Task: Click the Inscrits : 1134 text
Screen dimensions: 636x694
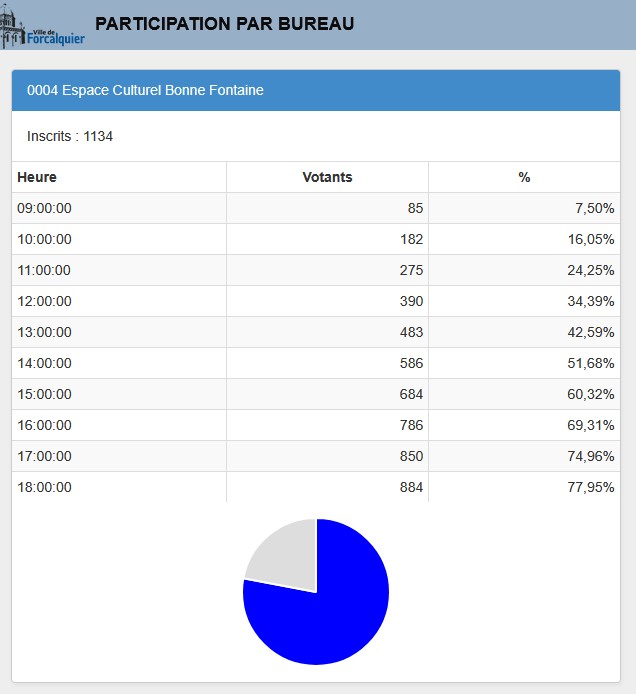Action: (70, 136)
